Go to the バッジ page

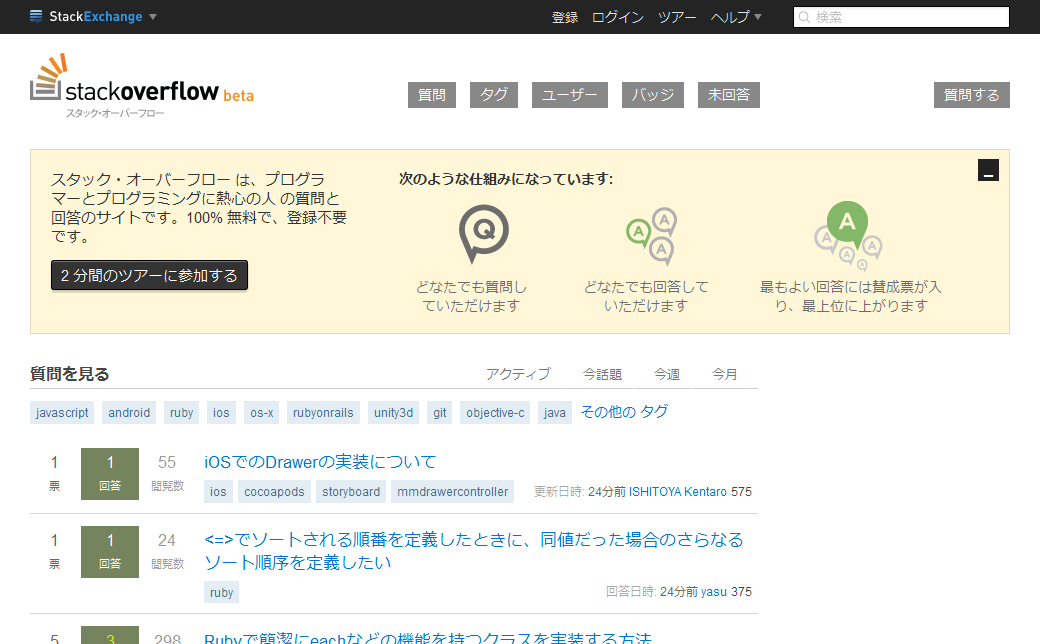pyautogui.click(x=653, y=95)
